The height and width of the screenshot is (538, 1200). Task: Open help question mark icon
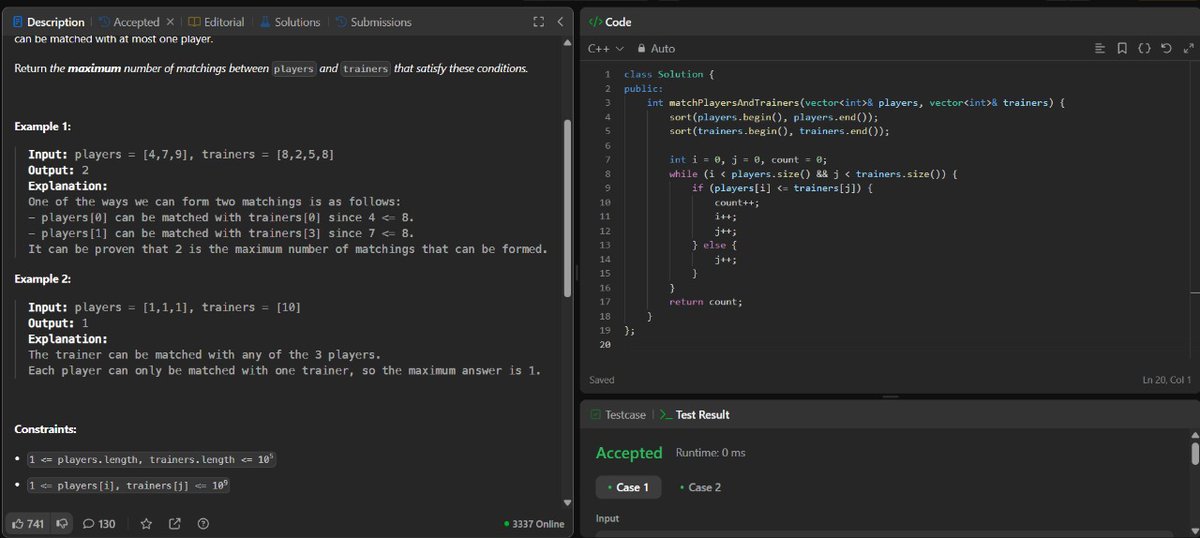point(204,524)
